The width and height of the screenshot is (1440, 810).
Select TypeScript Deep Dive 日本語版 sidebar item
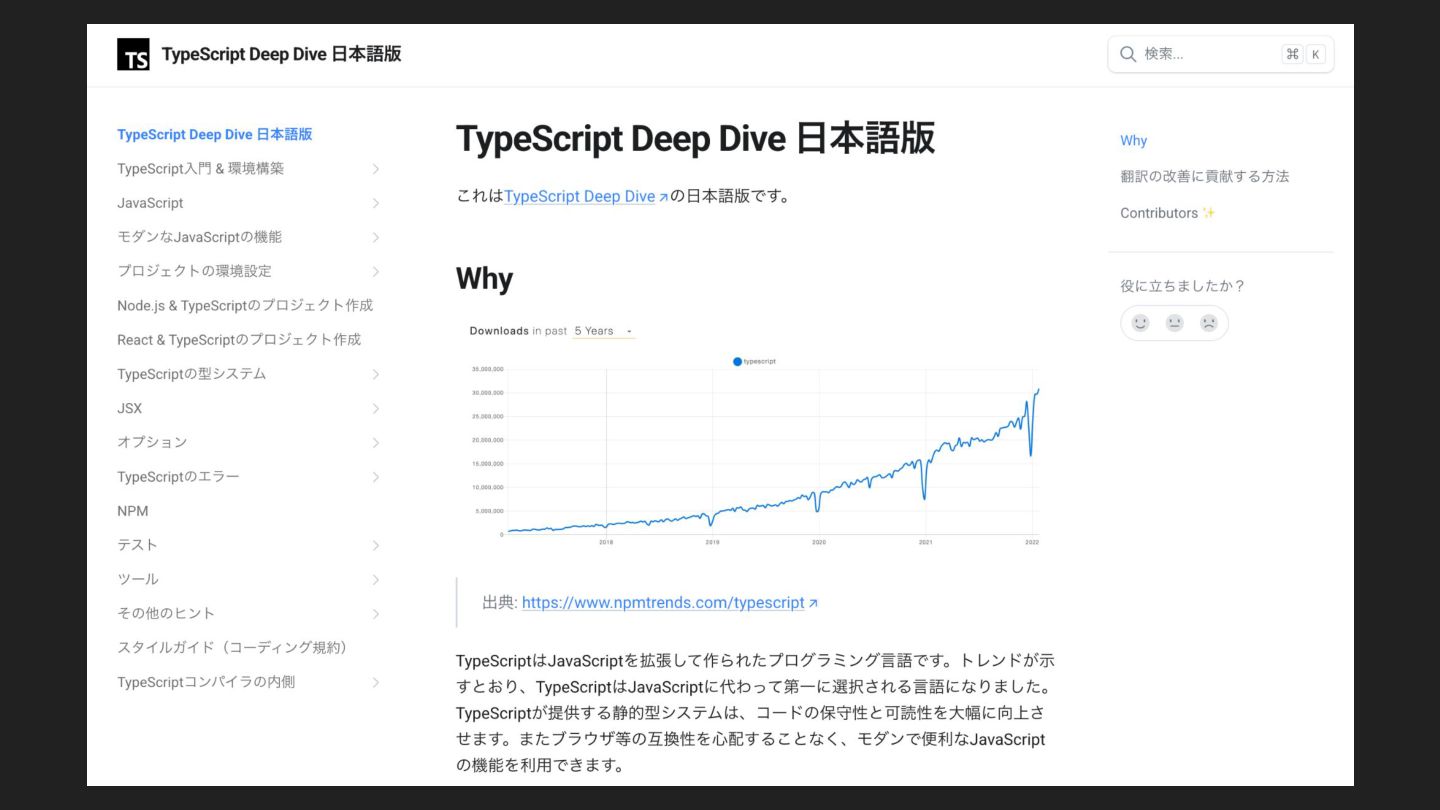pyautogui.click(x=215, y=134)
